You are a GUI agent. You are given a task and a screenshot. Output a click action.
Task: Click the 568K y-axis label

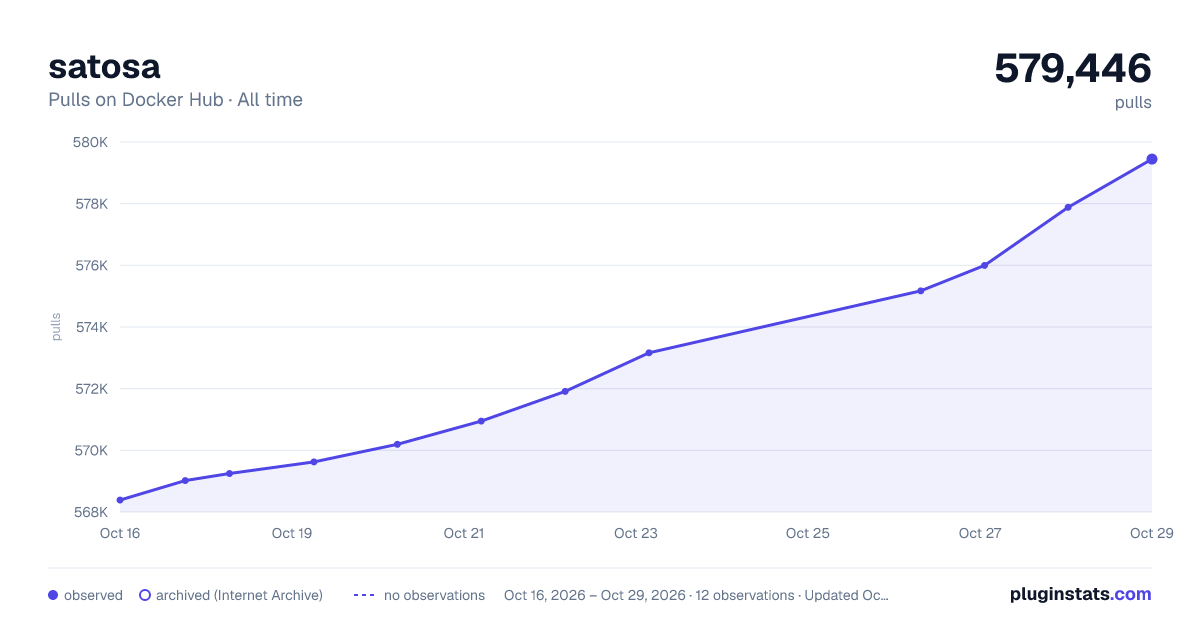91,512
